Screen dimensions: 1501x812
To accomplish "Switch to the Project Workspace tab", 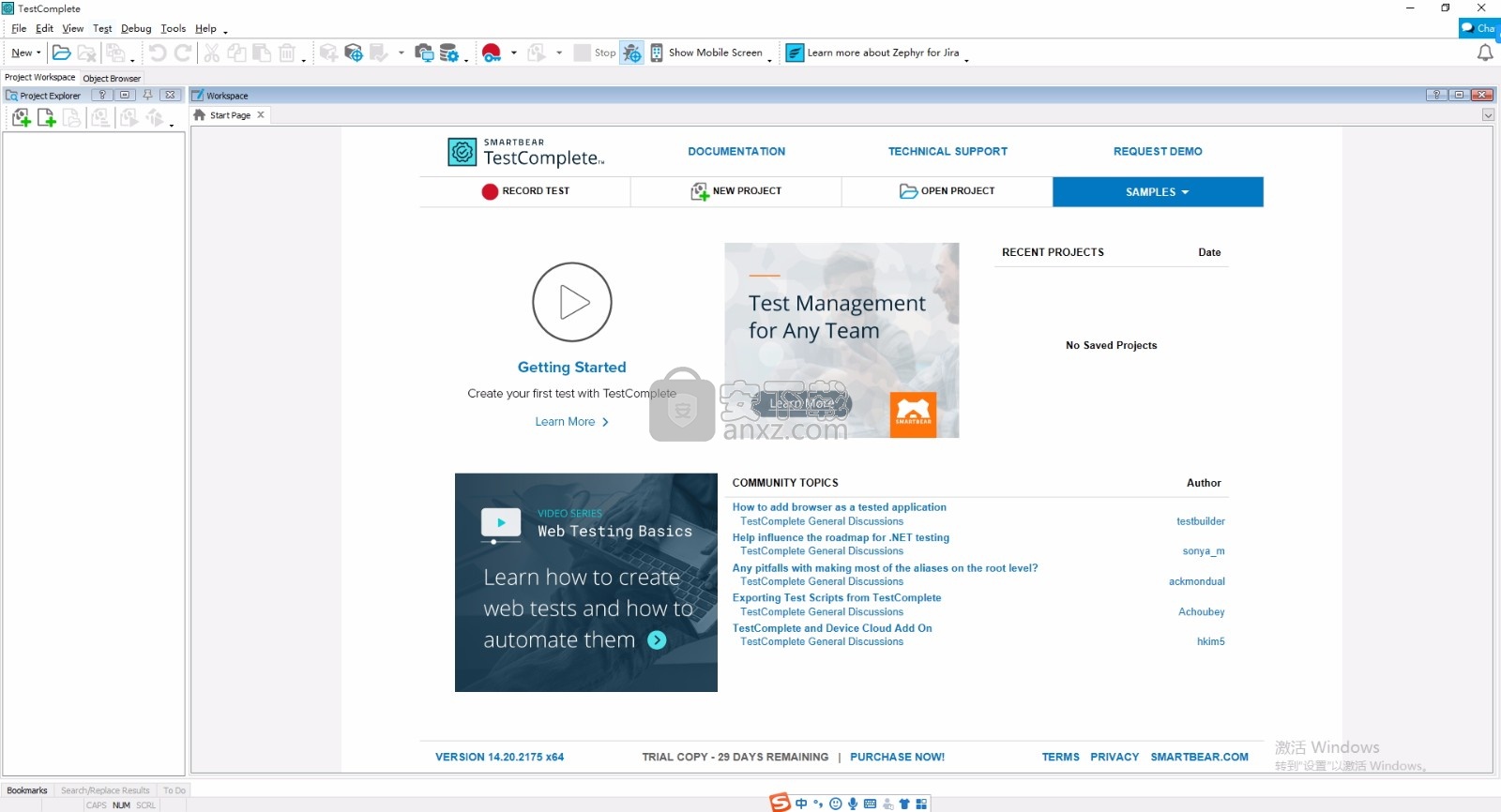I will click(39, 77).
